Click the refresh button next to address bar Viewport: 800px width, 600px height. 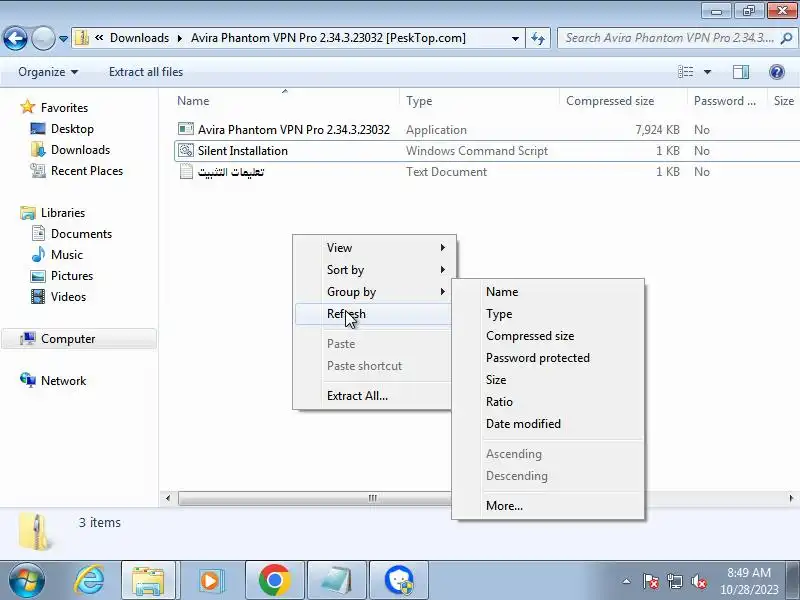(538, 38)
